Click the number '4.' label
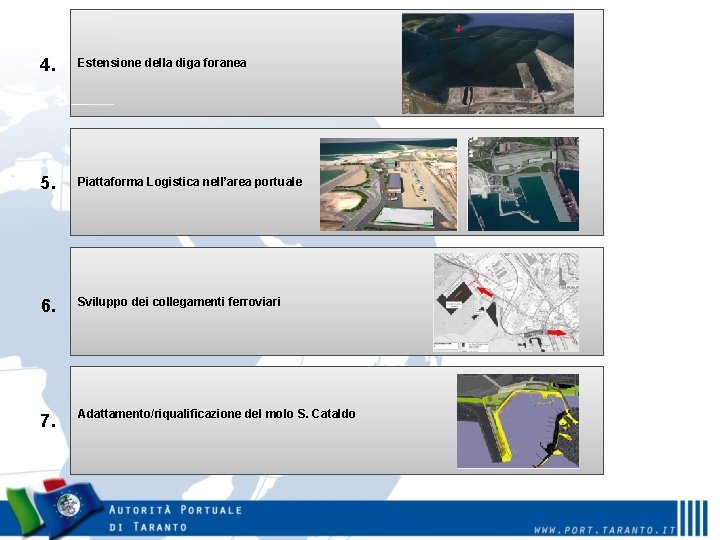 pos(48,65)
